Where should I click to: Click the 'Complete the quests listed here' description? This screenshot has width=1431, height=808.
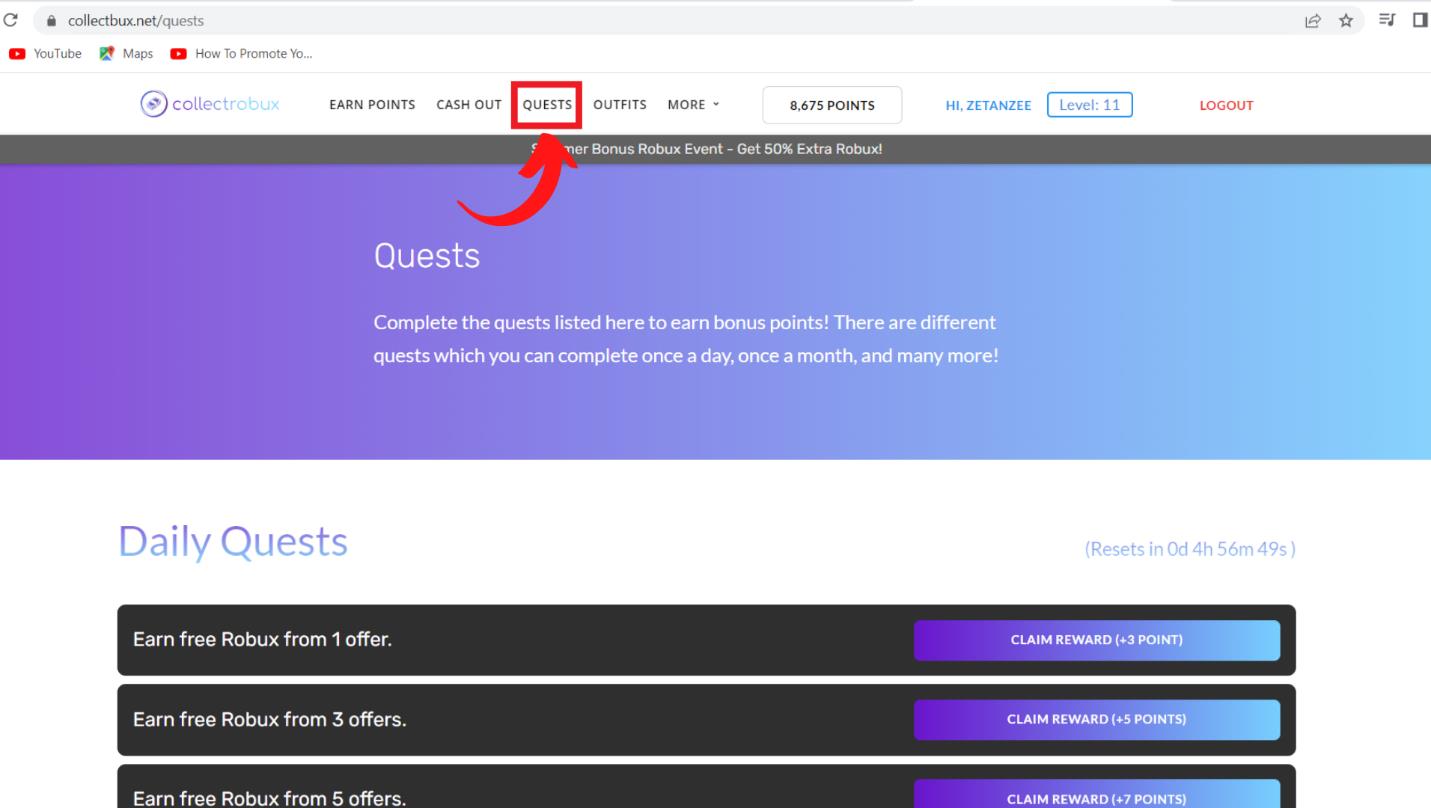pos(686,339)
